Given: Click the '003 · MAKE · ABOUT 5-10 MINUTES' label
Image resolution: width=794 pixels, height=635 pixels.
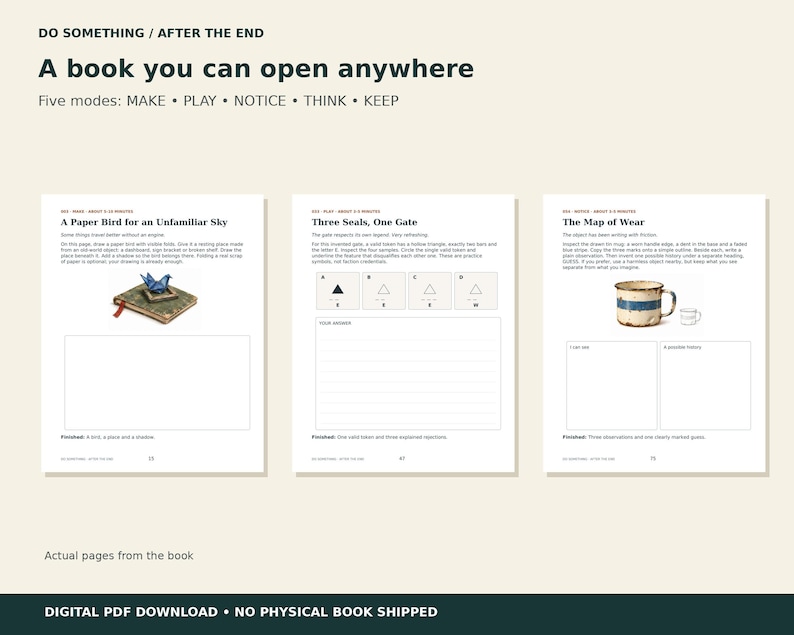Looking at the screenshot, I should click(x=97, y=212).
